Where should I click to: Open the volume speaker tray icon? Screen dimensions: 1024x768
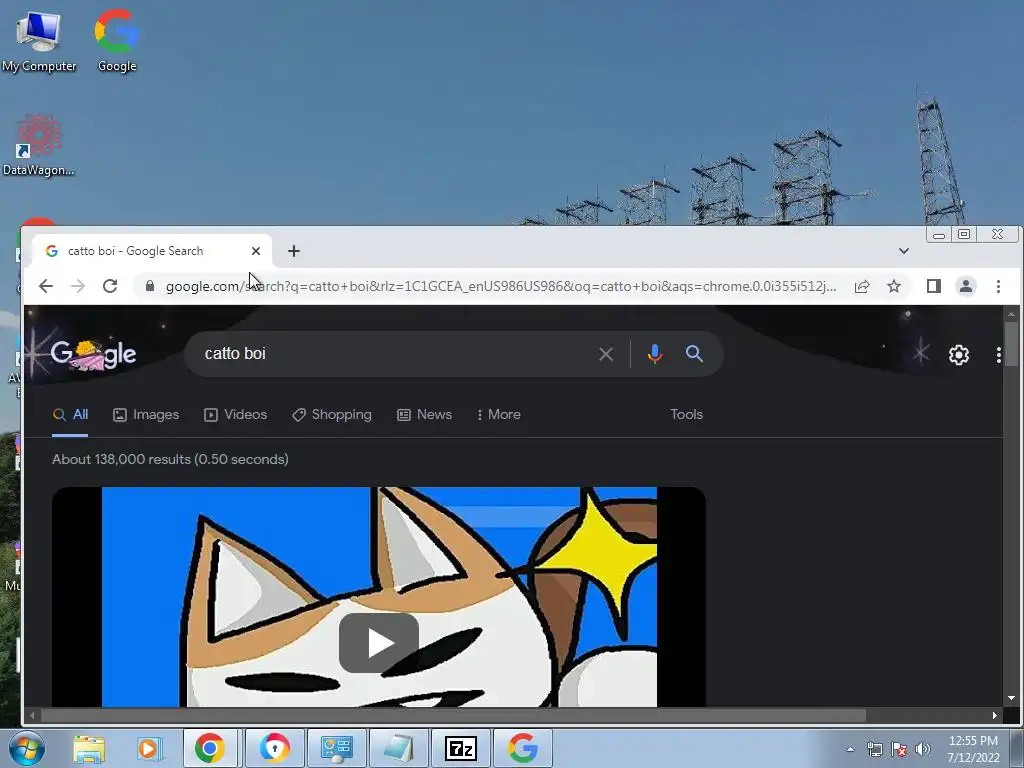(x=923, y=749)
